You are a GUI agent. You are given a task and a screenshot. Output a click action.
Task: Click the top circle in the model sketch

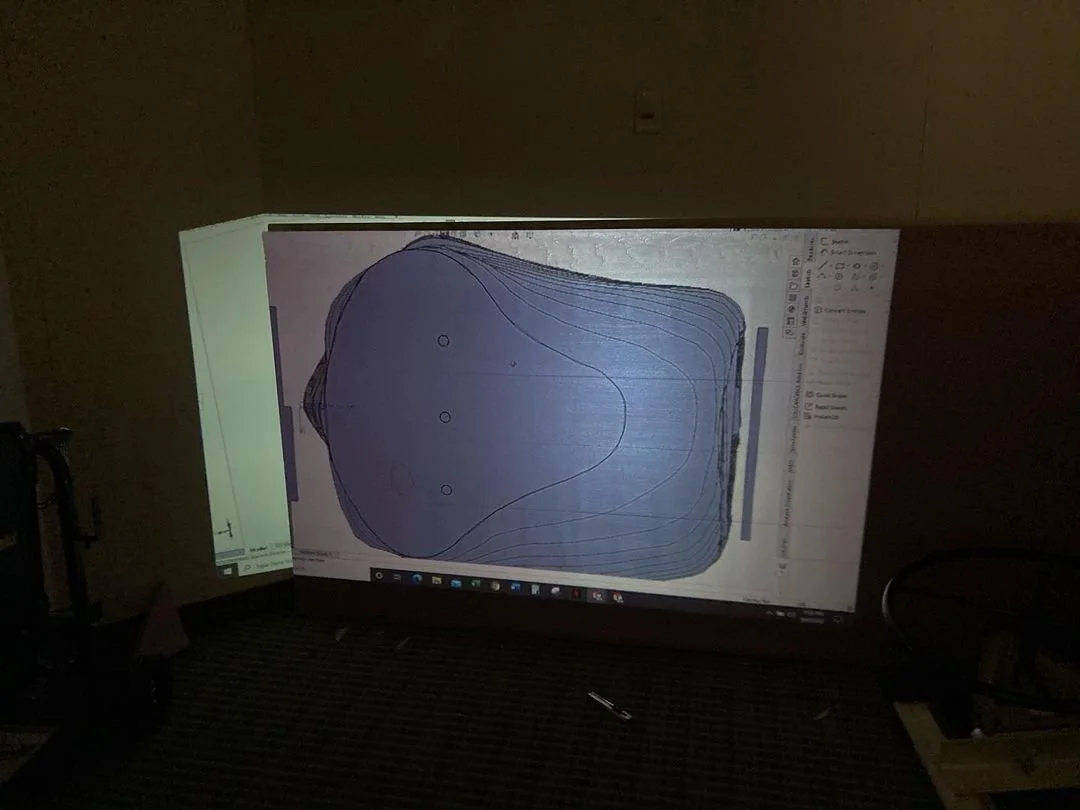[444, 340]
